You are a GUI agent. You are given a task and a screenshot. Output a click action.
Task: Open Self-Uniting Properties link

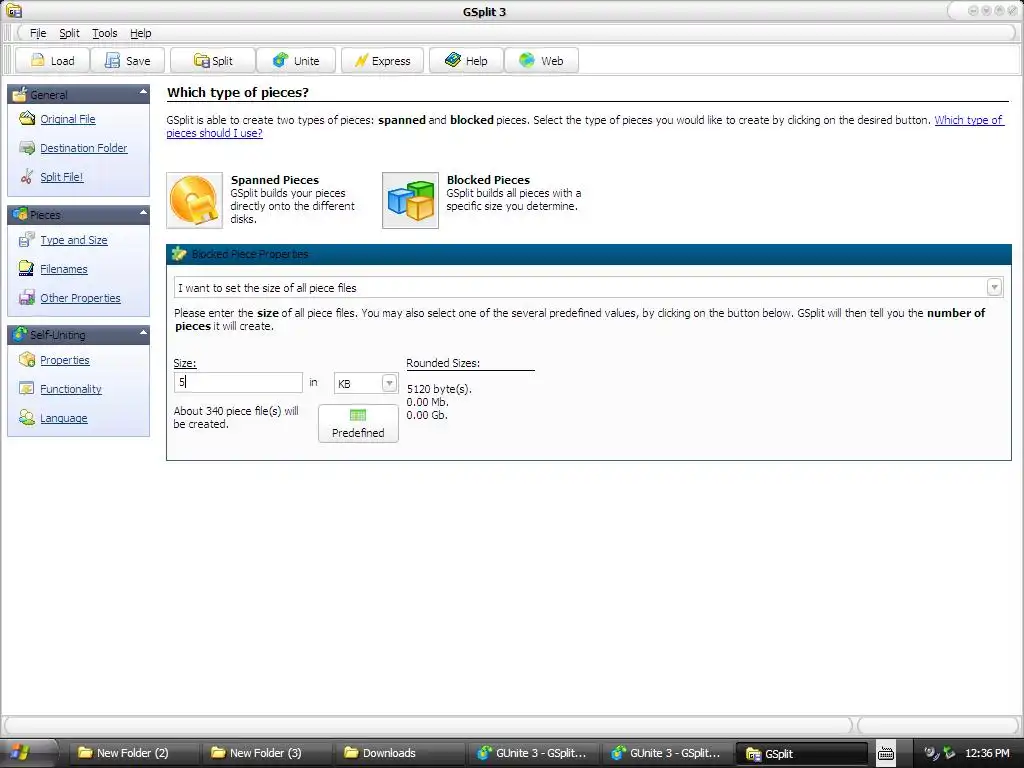pyautogui.click(x=65, y=360)
